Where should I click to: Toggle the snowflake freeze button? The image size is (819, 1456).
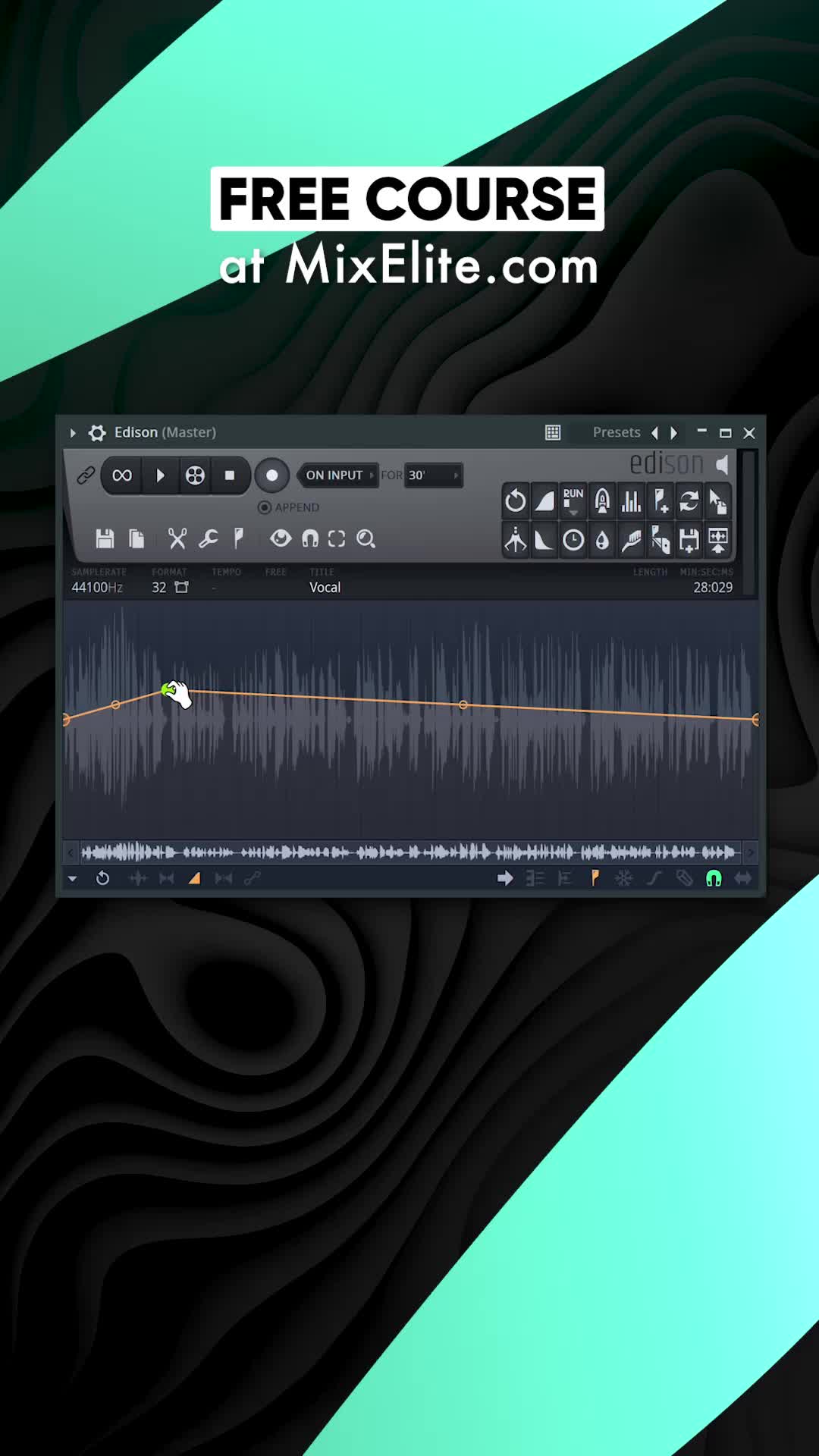623,878
